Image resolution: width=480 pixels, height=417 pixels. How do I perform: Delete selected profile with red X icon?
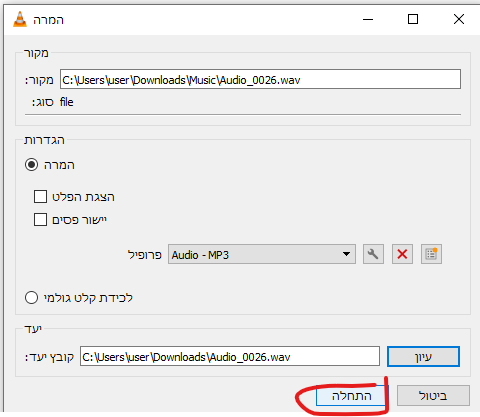point(402,254)
